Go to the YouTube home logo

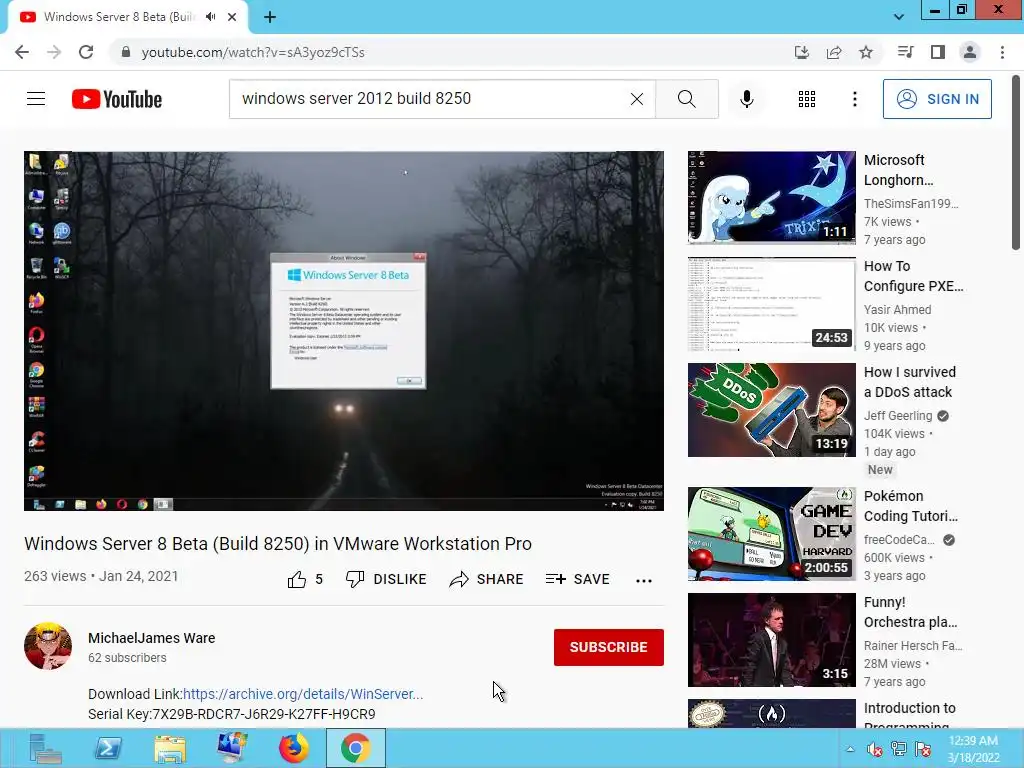[117, 99]
